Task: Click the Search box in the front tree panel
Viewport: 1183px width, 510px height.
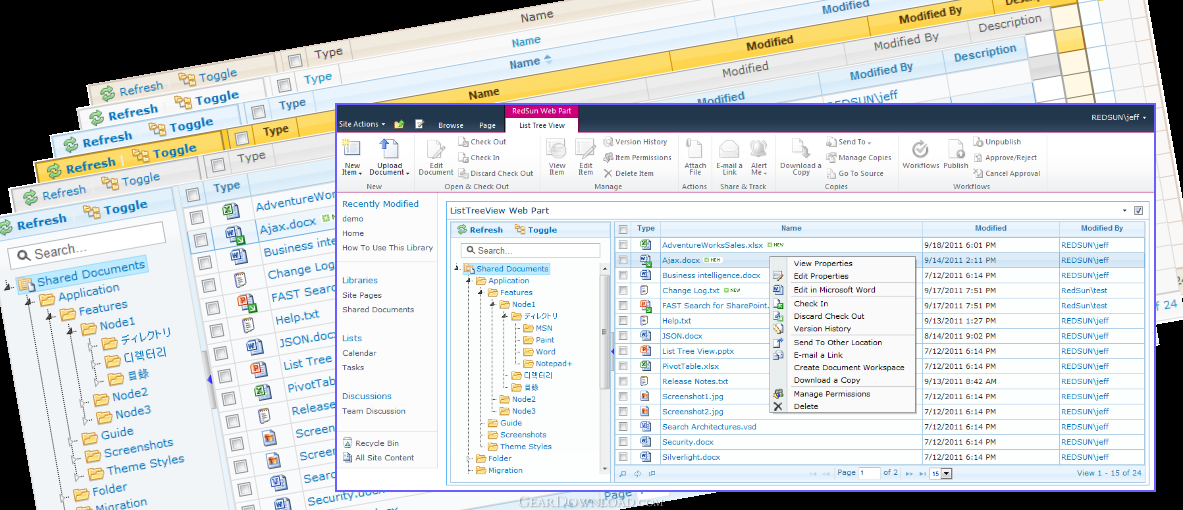Action: (530, 250)
